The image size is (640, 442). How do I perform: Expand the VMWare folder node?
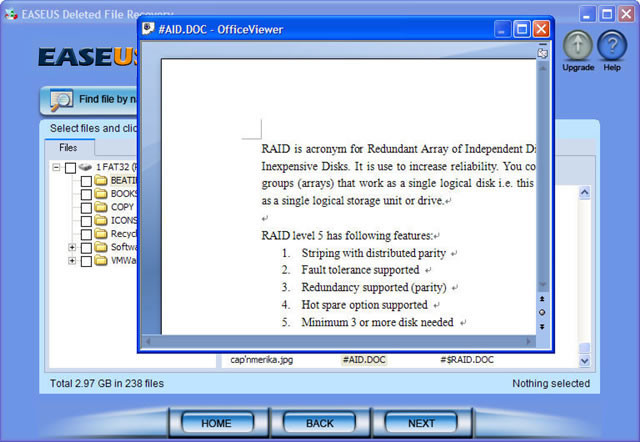(x=72, y=261)
